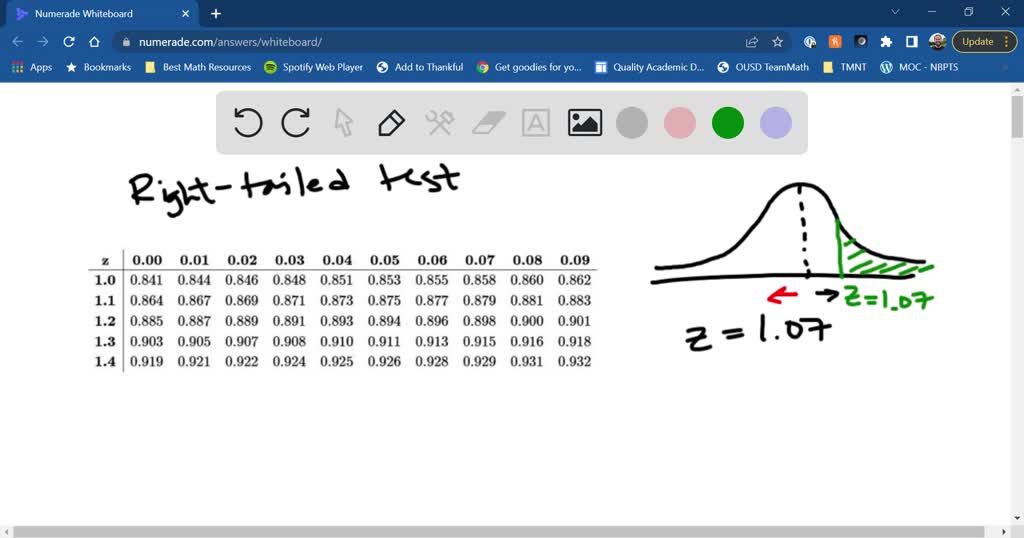Open the round extension icon beside the bookmark star
This screenshot has height=538, width=1024.
pos(810,42)
